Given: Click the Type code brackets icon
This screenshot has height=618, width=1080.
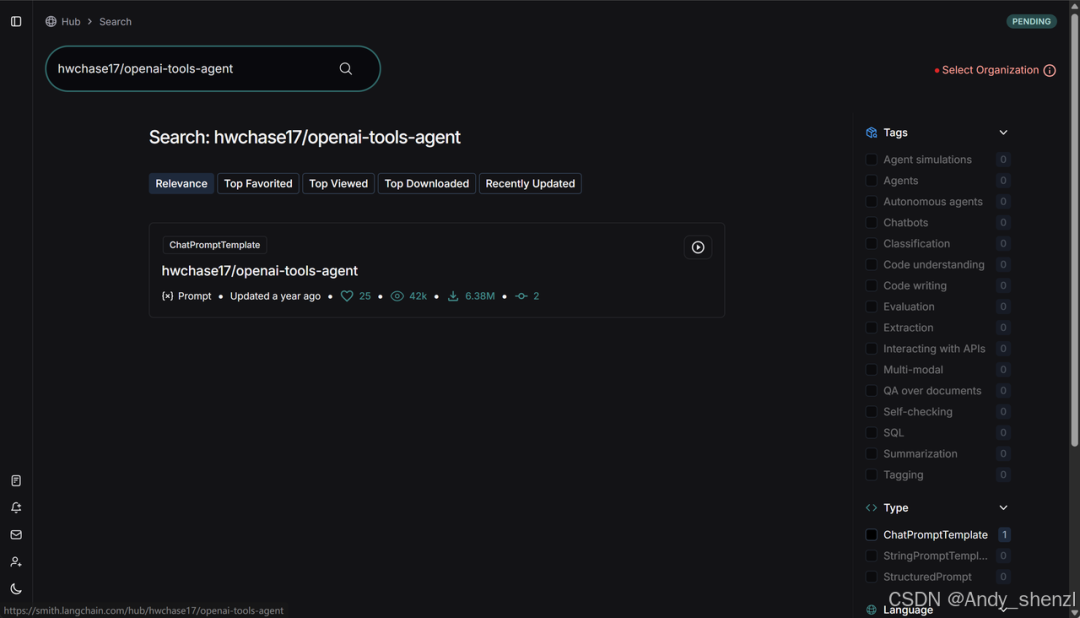Looking at the screenshot, I should [871, 508].
